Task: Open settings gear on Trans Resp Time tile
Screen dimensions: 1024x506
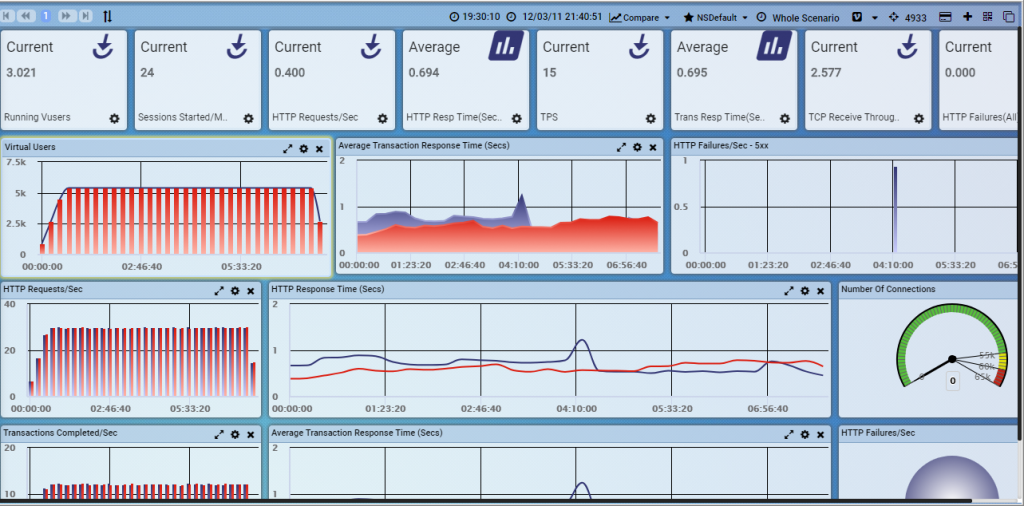Action: [785, 118]
